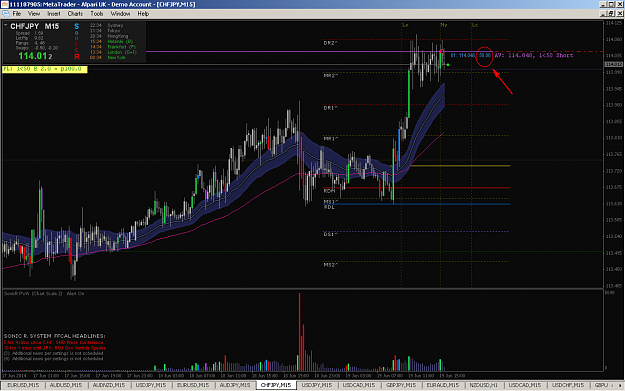
Task: Open the Charts menu
Action: click(75, 14)
